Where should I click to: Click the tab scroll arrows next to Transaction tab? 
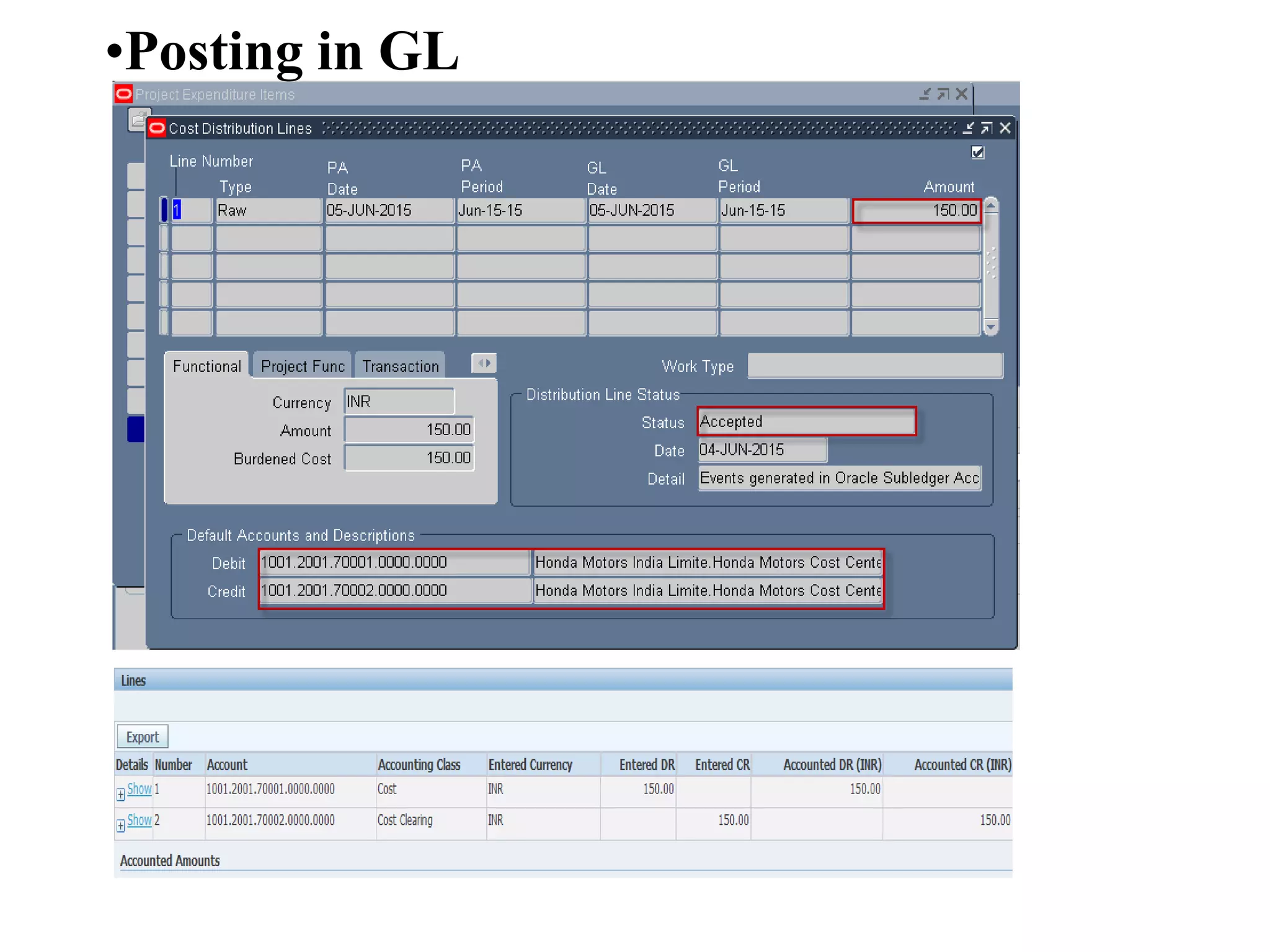(x=484, y=363)
